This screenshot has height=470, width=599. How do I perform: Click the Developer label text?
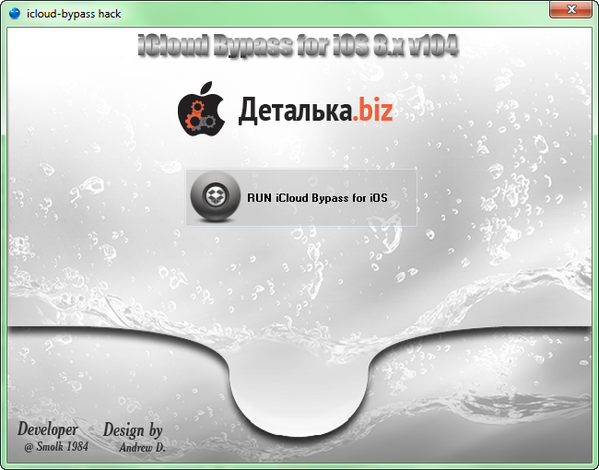(x=48, y=429)
